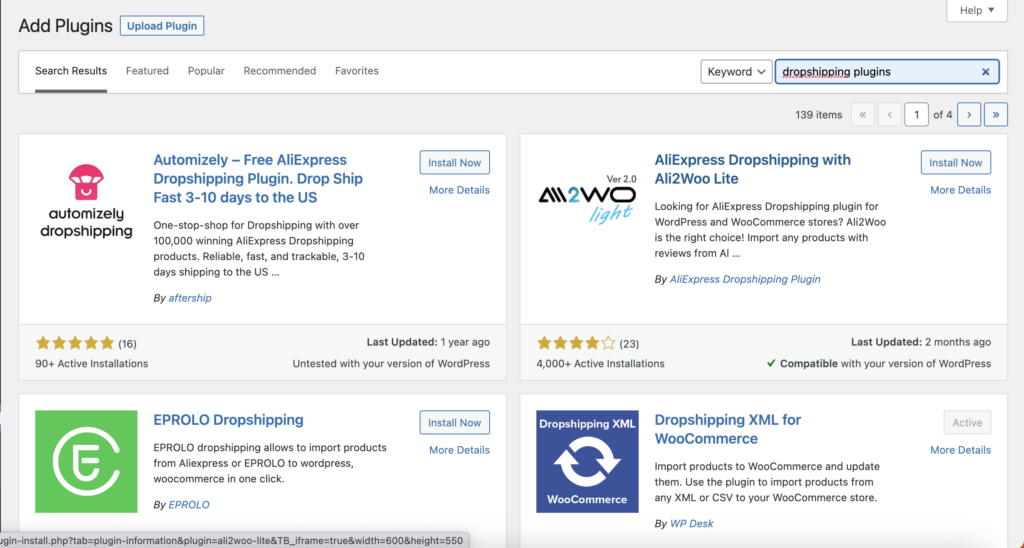Click the Ali2Woo rating count (23)

(629, 344)
